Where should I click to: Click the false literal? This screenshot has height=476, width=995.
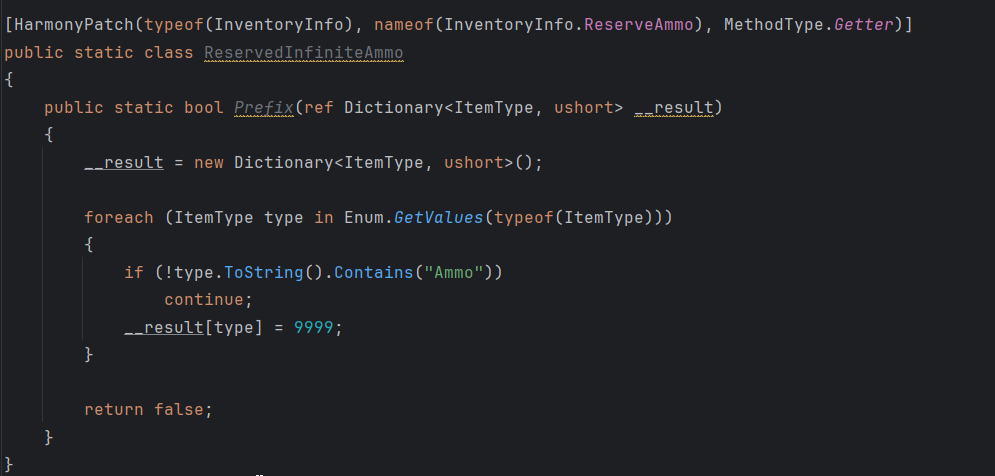coord(179,409)
